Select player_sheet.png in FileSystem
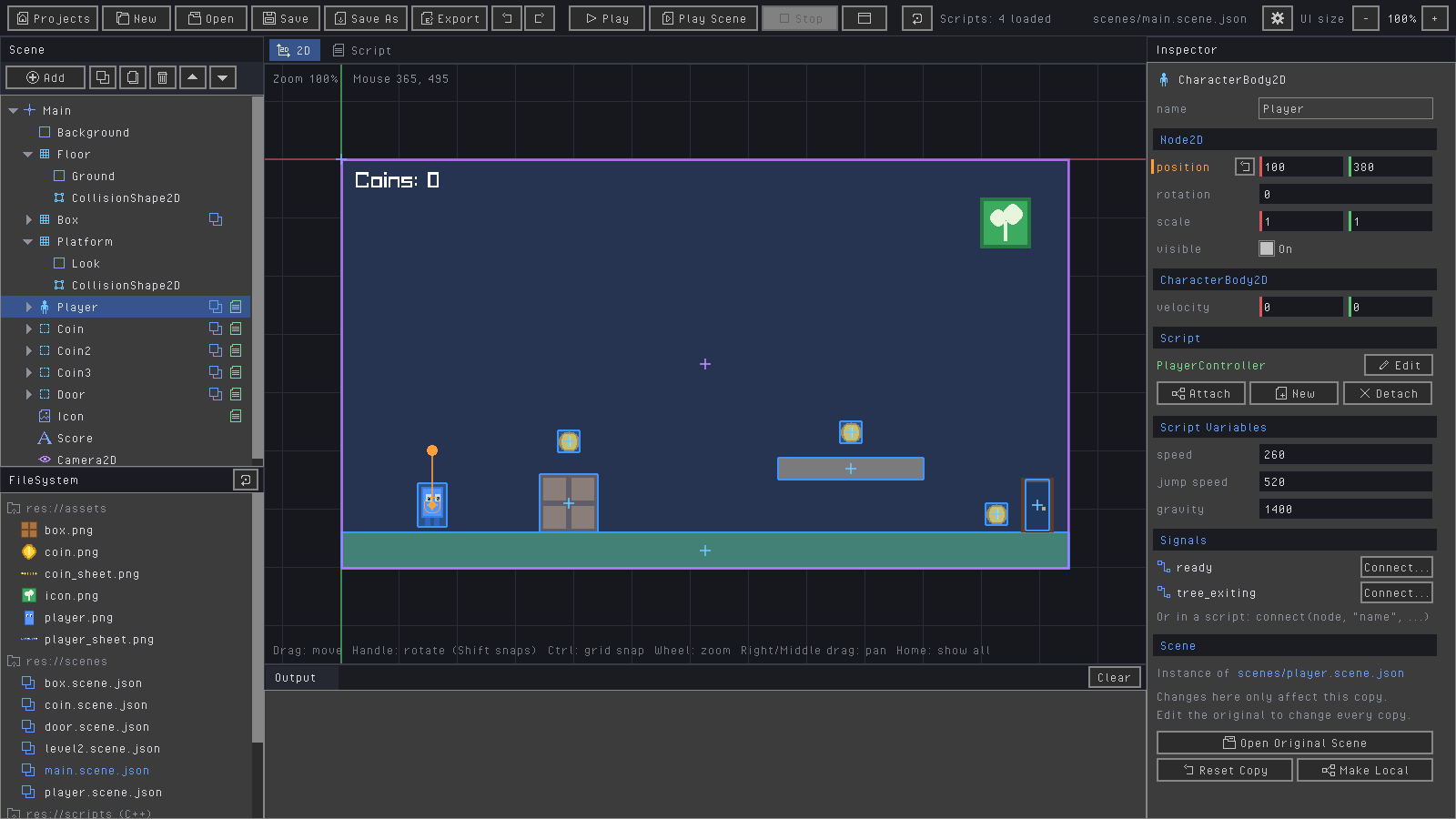1456x819 pixels. 99,640
